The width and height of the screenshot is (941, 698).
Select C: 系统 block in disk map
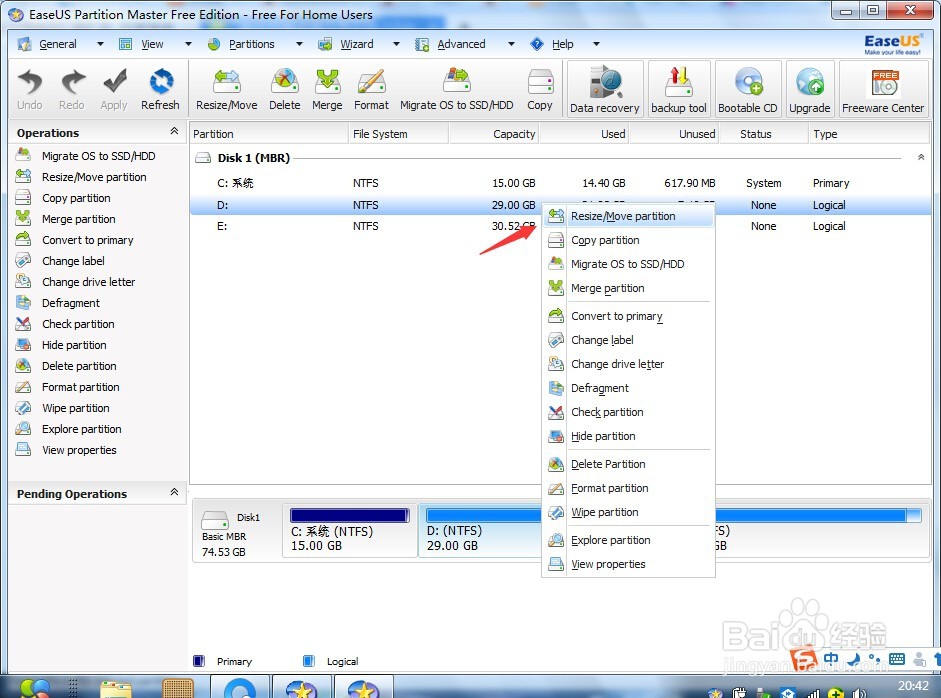coord(349,531)
